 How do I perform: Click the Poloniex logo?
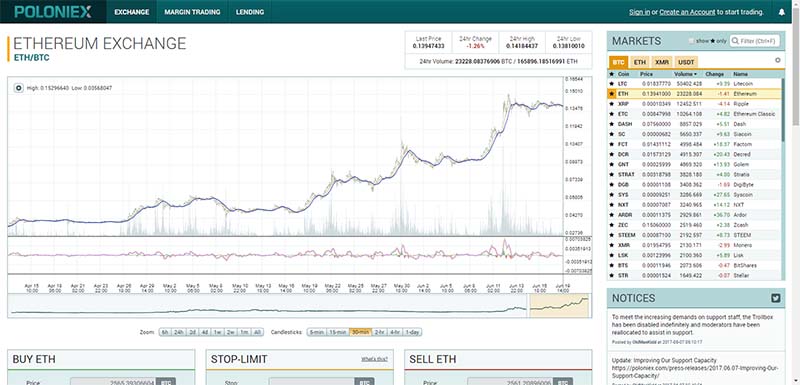[x=53, y=12]
